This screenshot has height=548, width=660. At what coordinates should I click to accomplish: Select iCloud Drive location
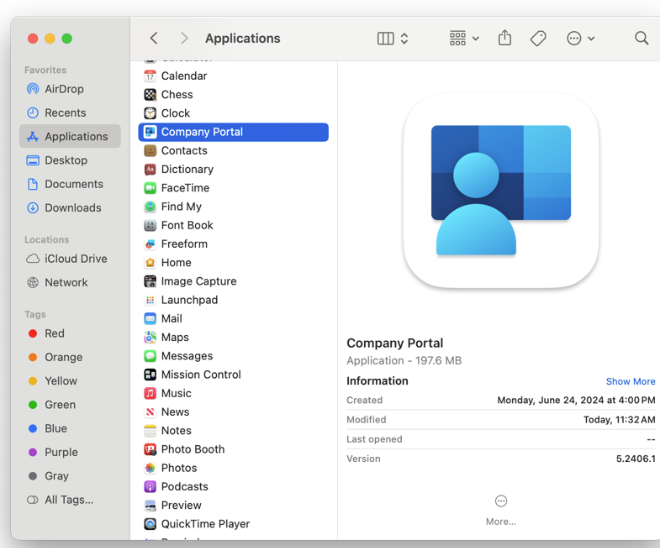[x=70, y=258]
